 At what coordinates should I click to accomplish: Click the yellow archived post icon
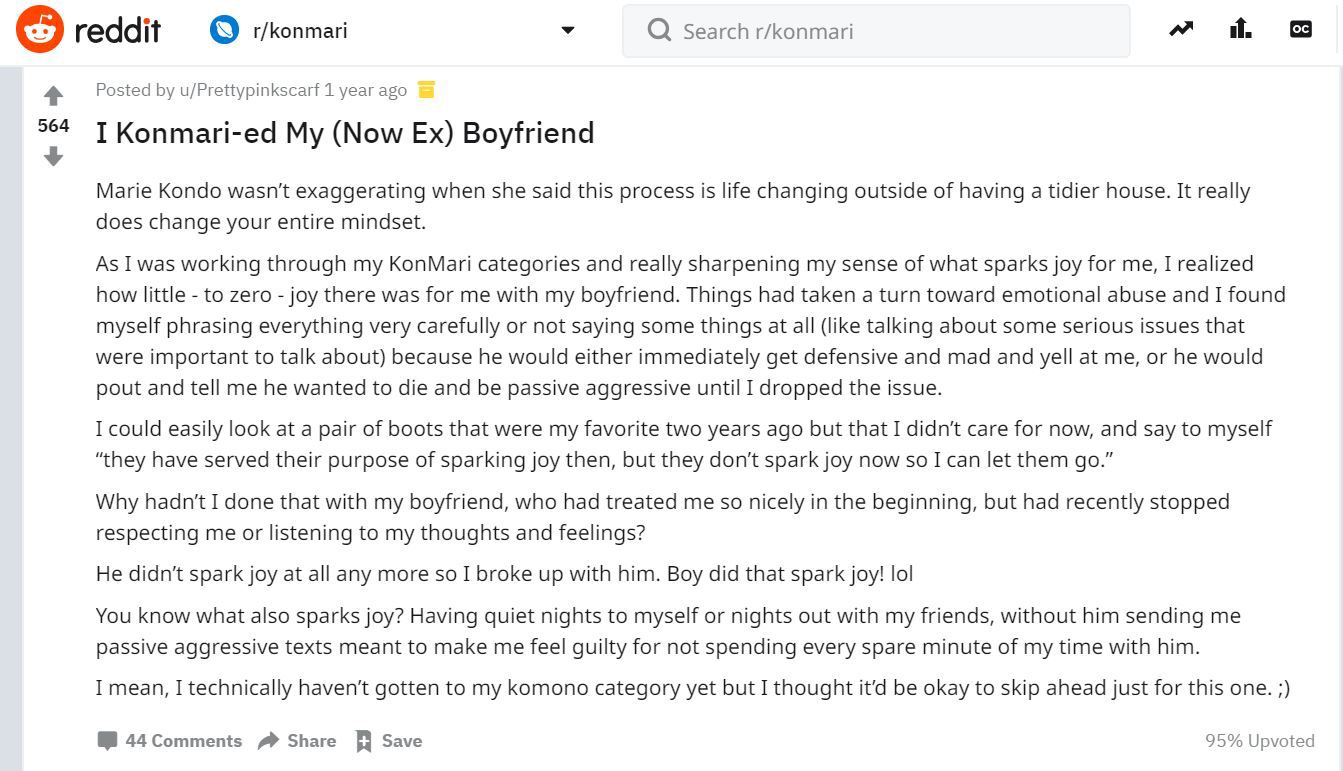coord(427,90)
